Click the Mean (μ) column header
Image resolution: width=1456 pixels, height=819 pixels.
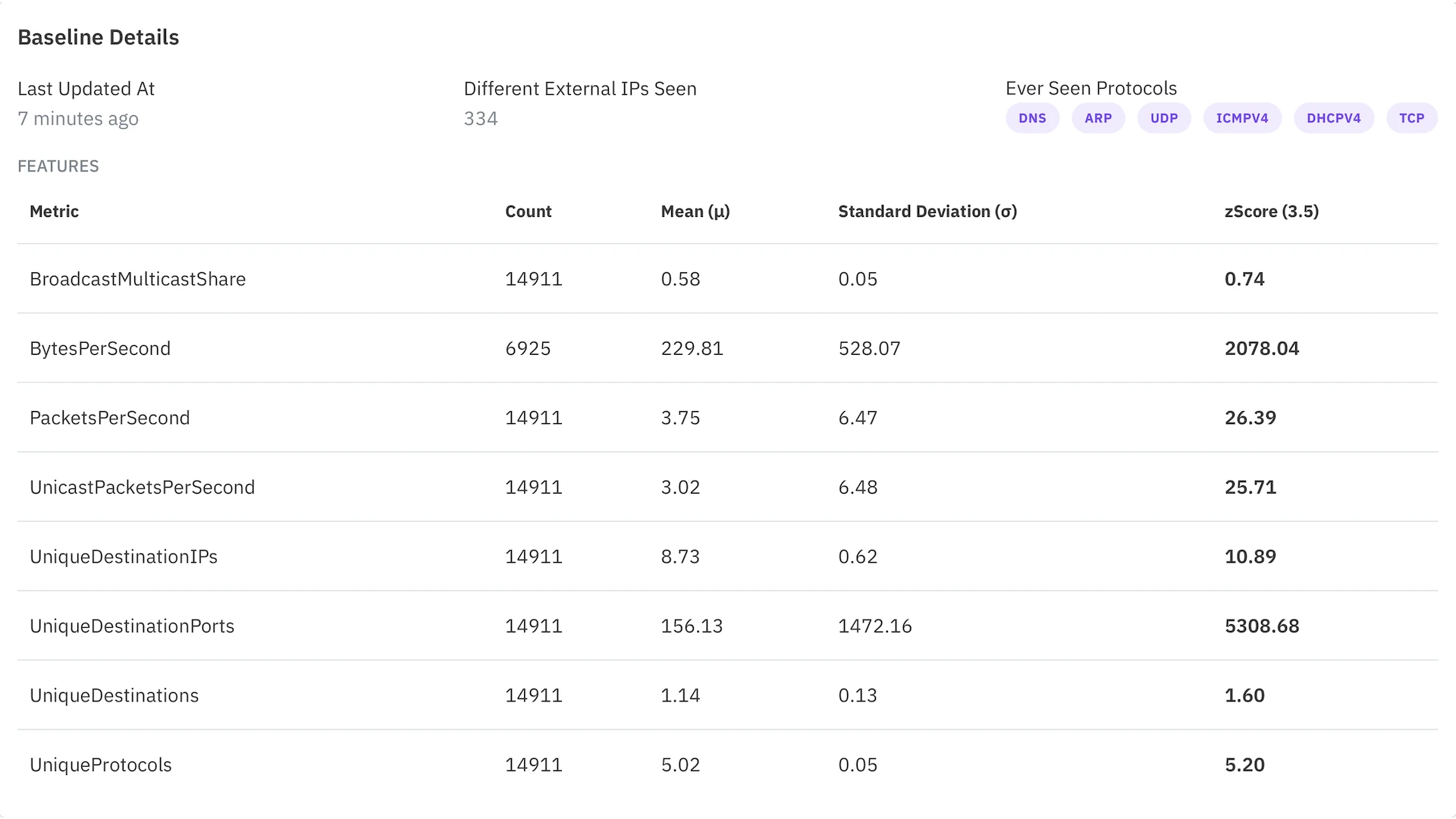695,212
